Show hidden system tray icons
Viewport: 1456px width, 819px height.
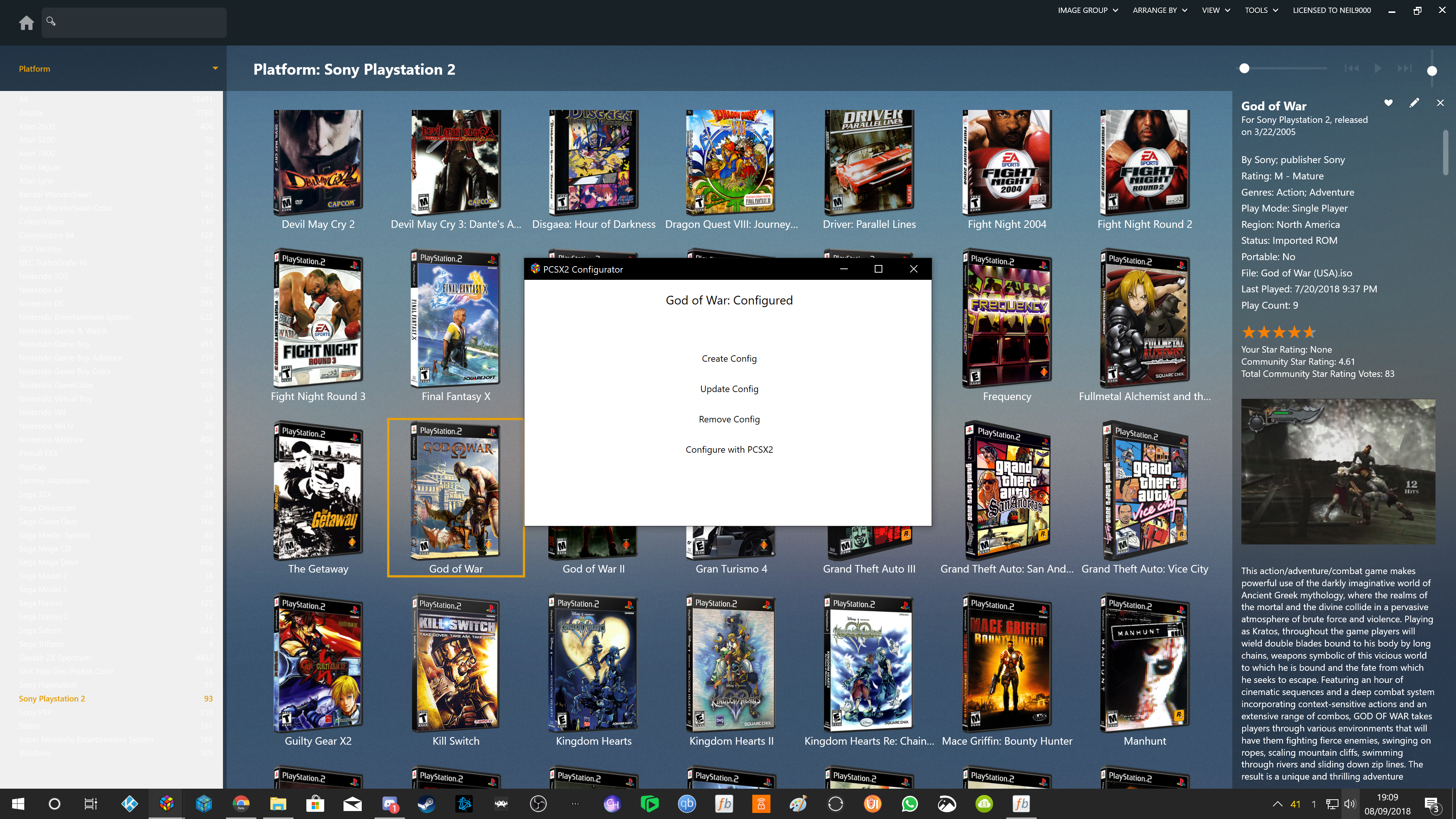pos(1277,804)
